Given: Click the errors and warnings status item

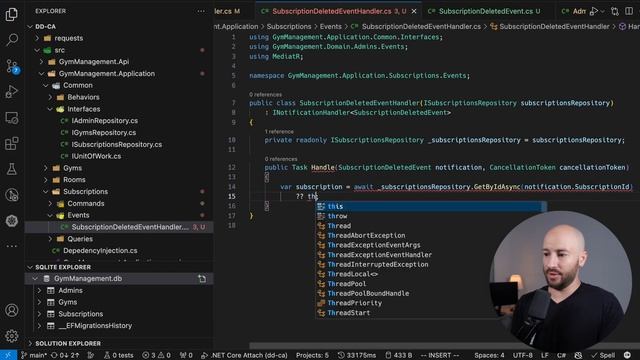Looking at the screenshot, I should (x=156, y=355).
